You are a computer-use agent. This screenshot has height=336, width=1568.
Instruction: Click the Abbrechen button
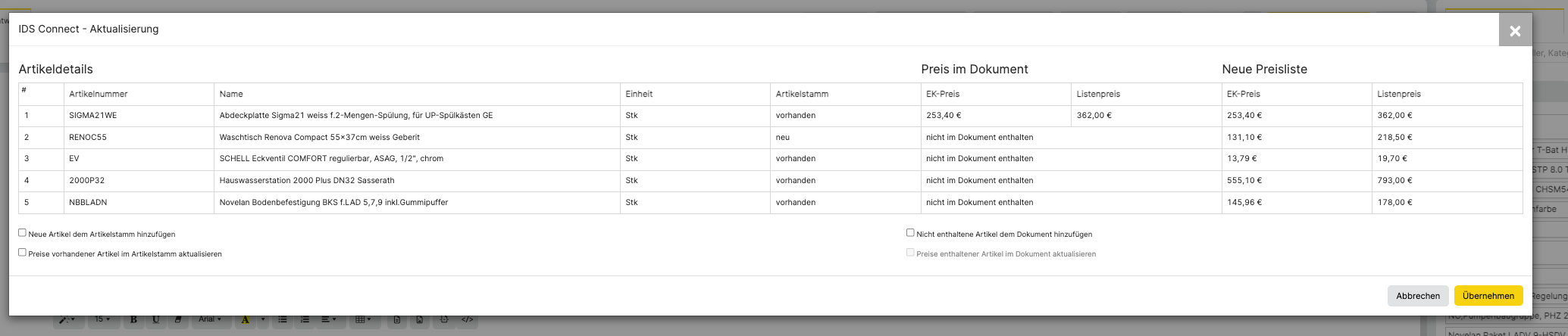(x=1417, y=296)
